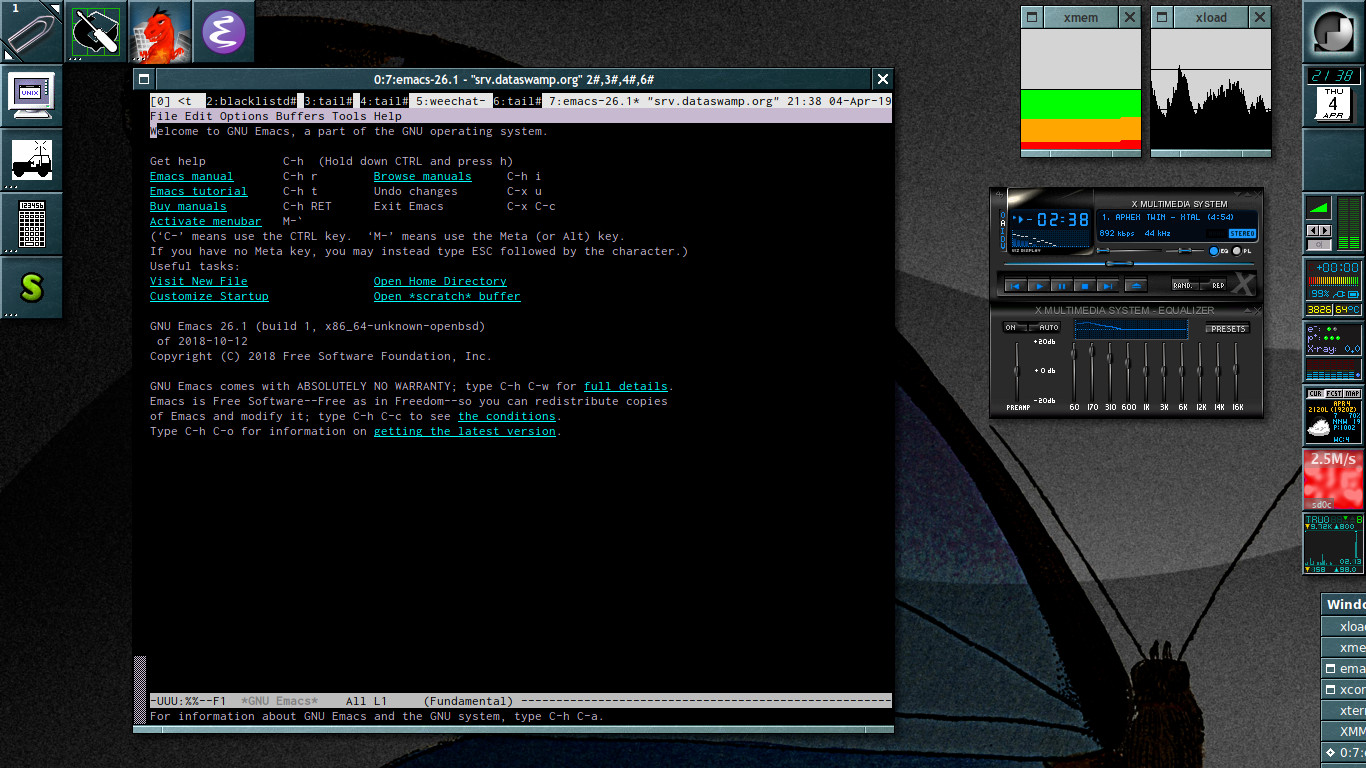Screen dimensions: 1366x768
Task: Open the car icon in the left dock
Action: click(31, 159)
